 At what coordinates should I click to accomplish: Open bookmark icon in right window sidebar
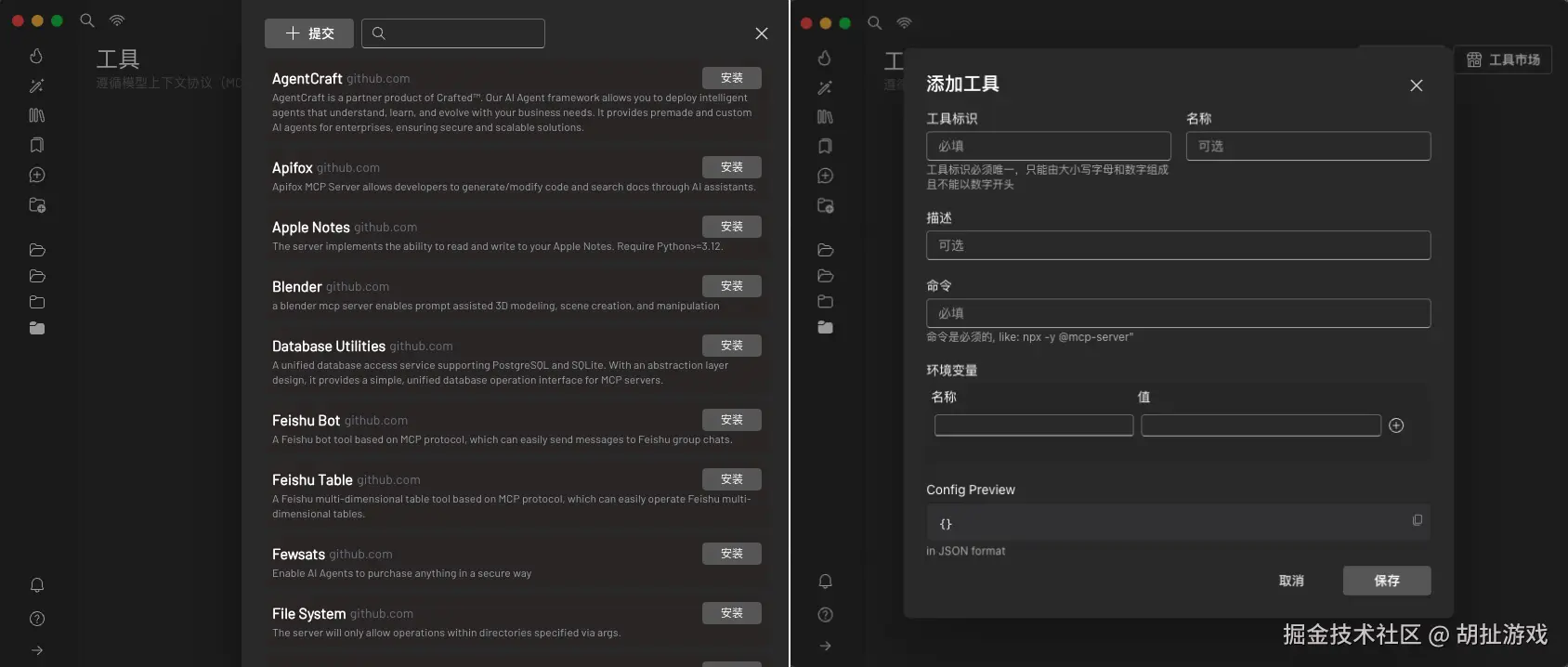[x=825, y=146]
